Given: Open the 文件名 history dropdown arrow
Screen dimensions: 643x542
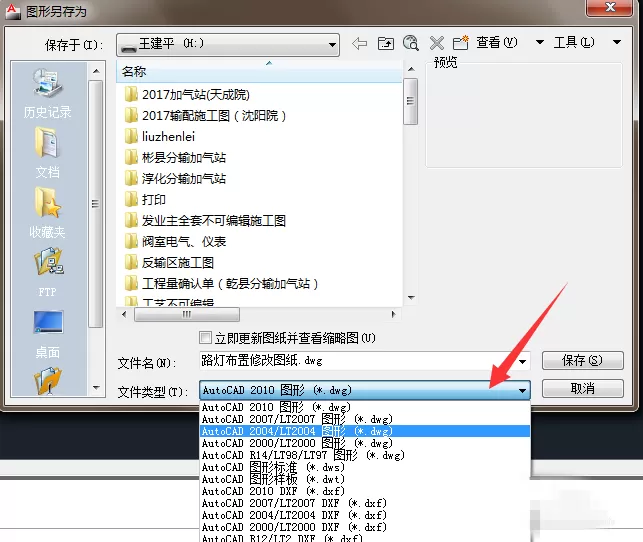Looking at the screenshot, I should coord(522,361).
